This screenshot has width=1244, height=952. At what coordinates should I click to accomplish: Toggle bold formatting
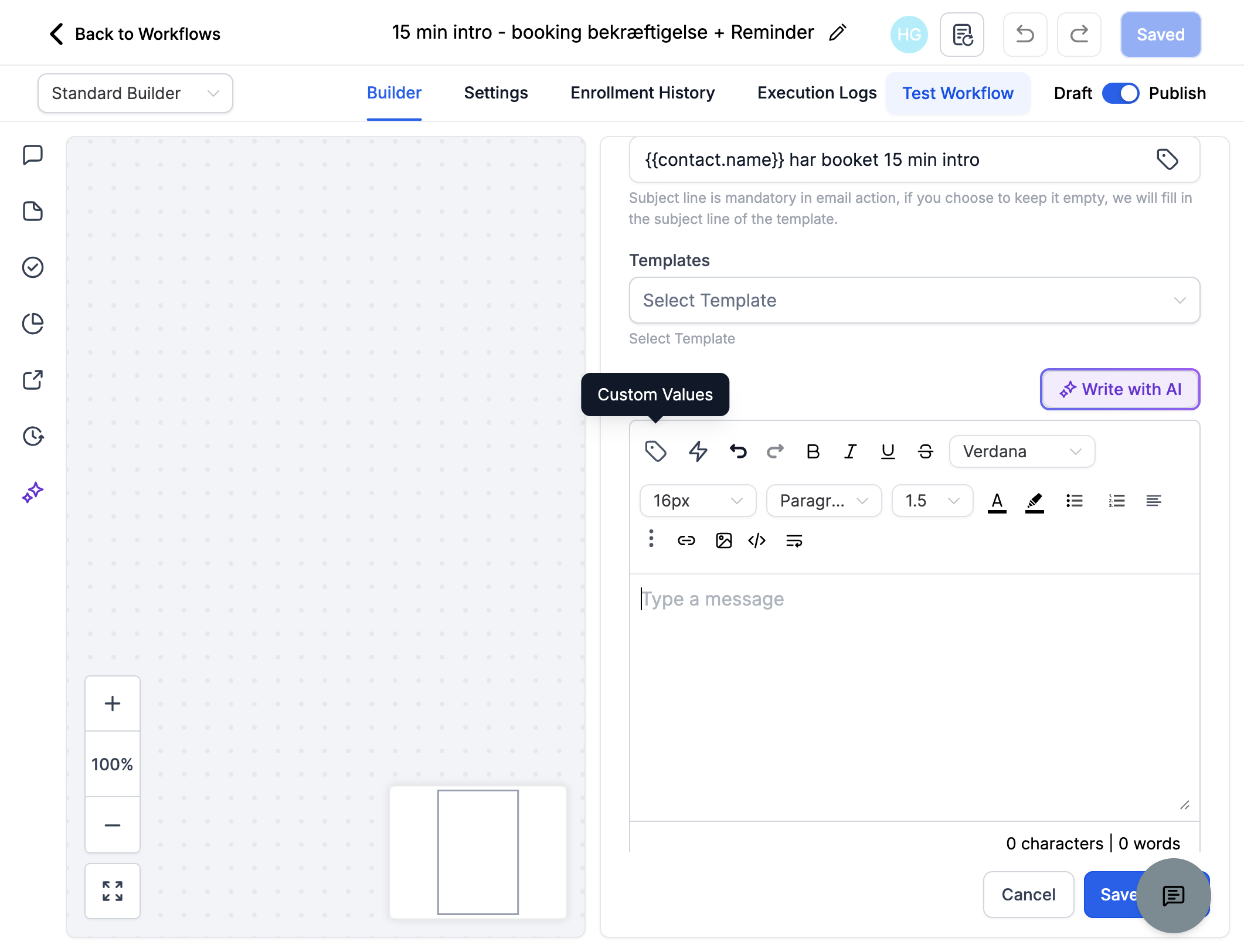coord(813,451)
